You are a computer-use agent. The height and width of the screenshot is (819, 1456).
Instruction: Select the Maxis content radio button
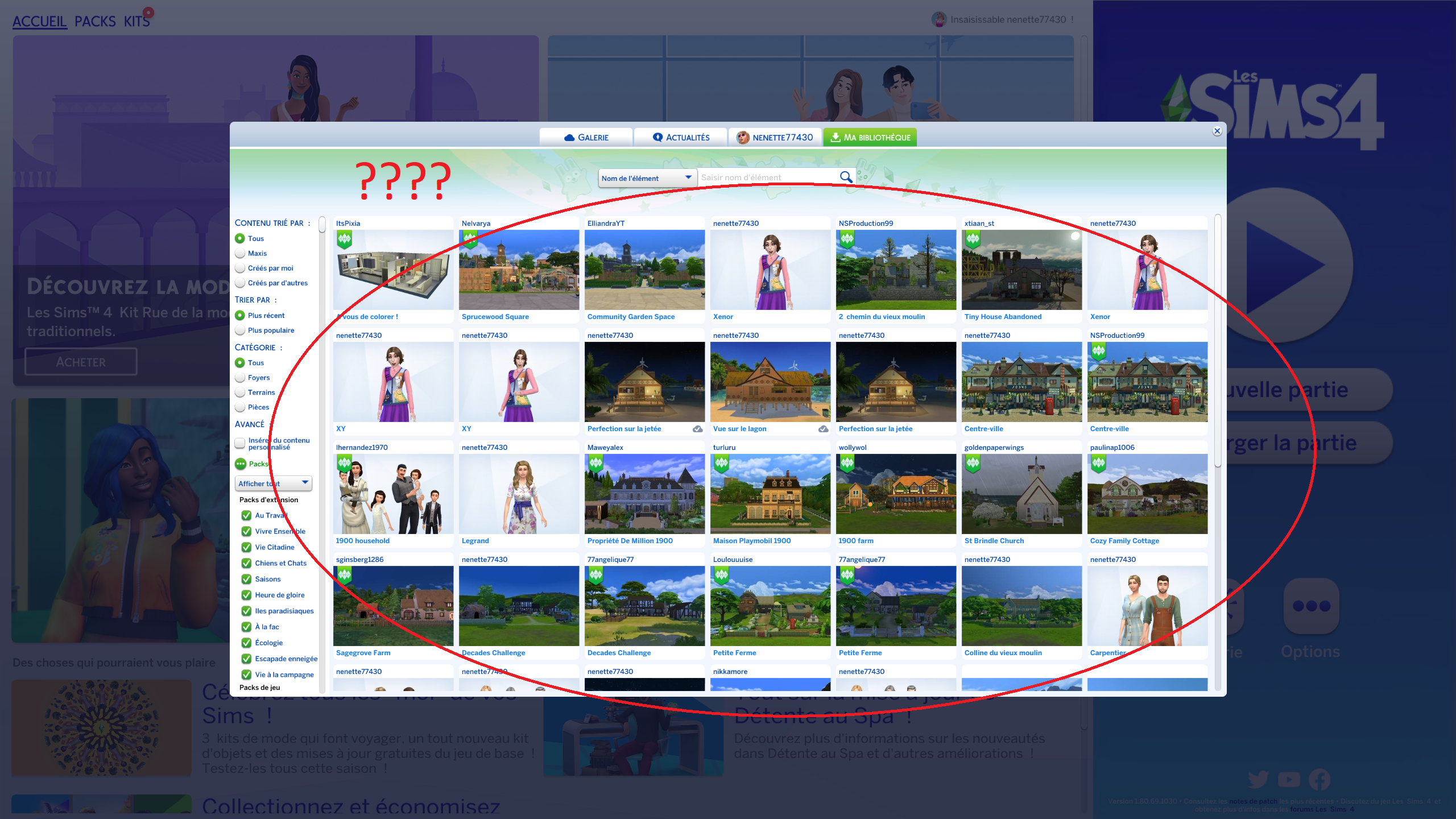(240, 254)
